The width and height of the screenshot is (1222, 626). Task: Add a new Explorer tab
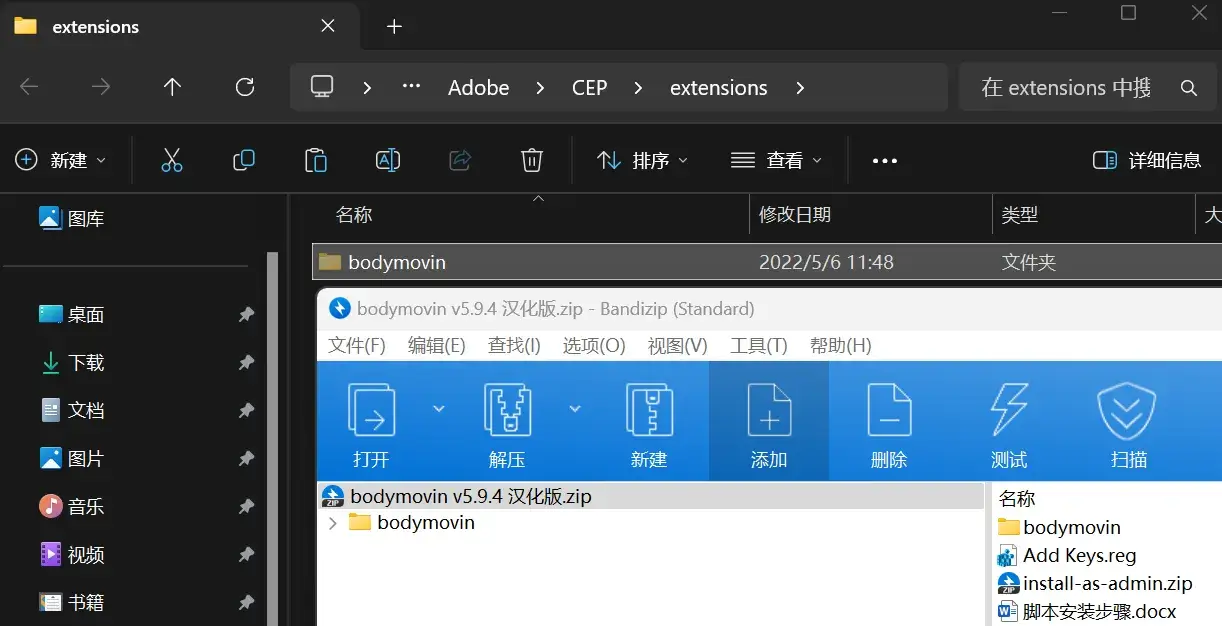click(x=394, y=27)
